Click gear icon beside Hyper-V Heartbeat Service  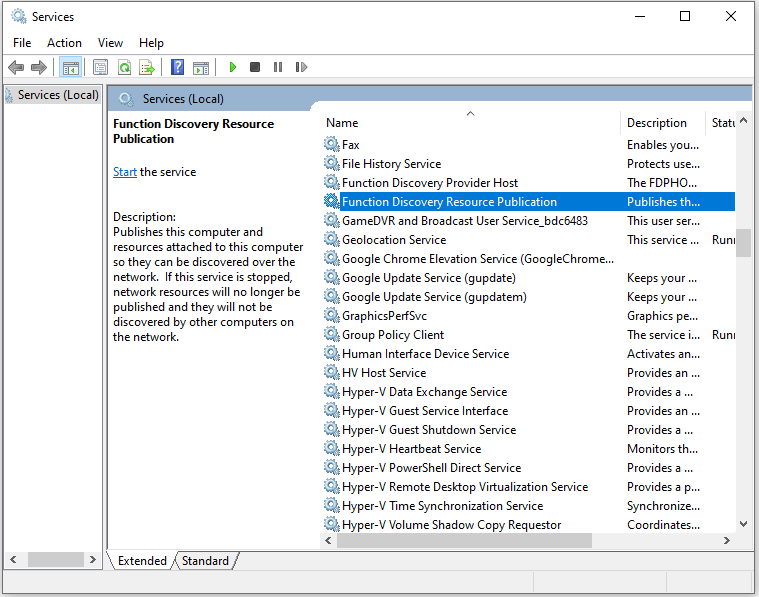click(x=332, y=448)
